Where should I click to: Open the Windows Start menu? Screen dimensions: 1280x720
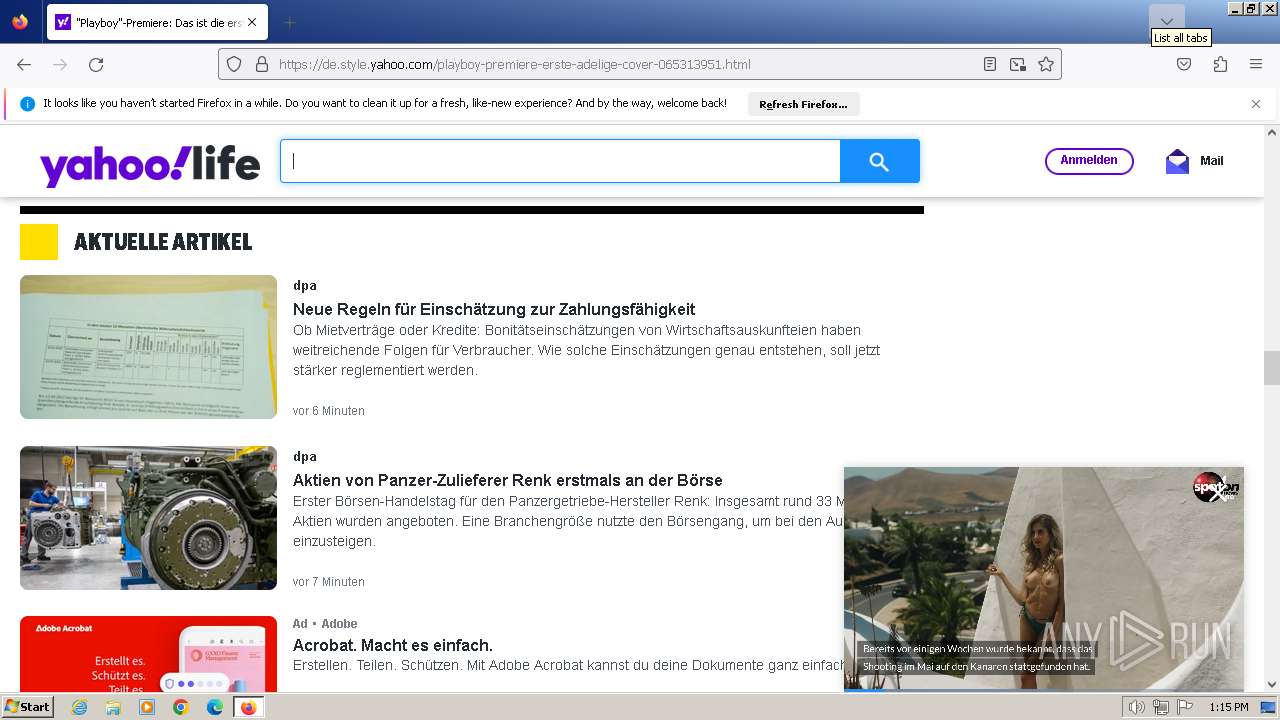coord(28,707)
